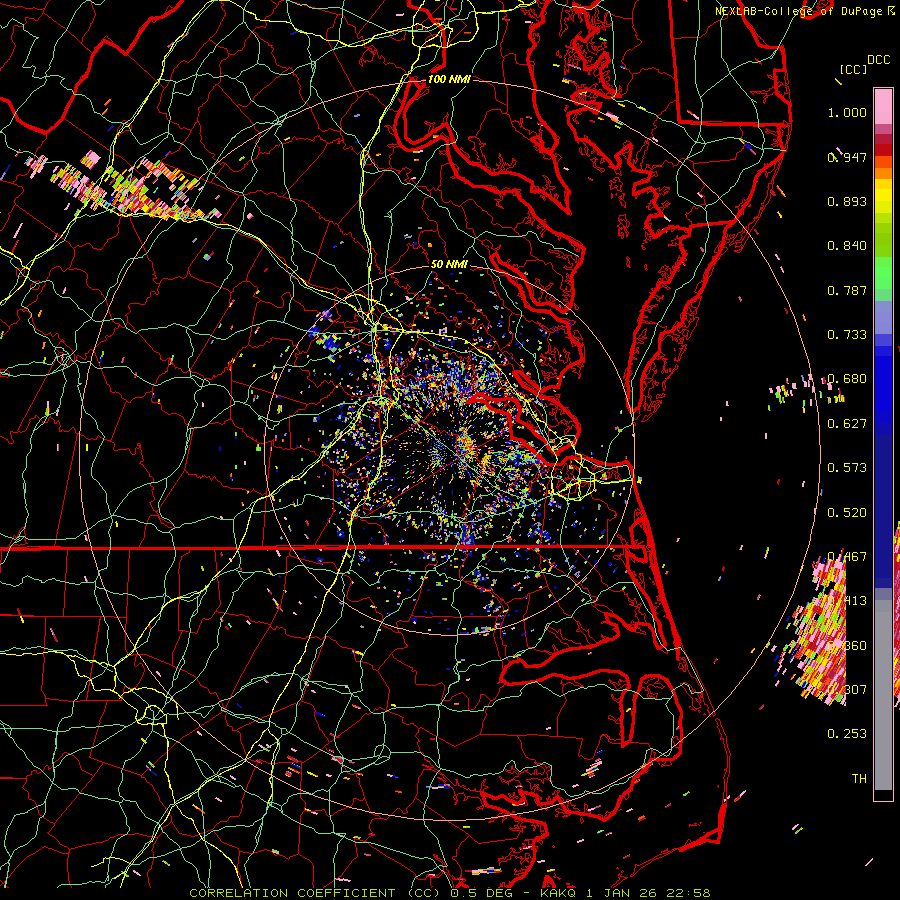This screenshot has width=900, height=900.
Task: Click the 0.573 scale value
Action: [847, 468]
